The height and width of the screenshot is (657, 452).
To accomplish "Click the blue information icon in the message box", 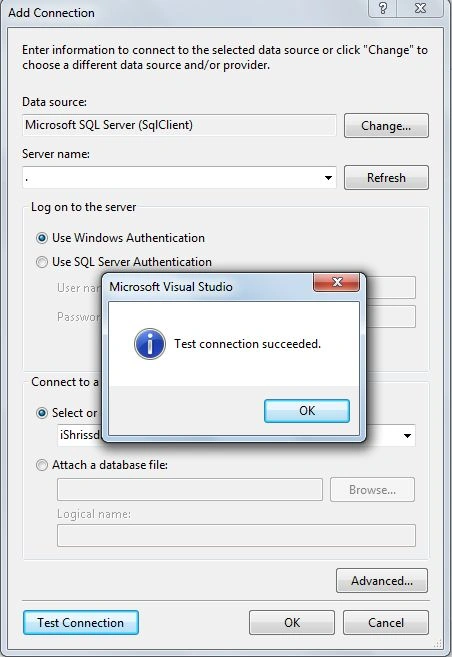I will point(150,344).
